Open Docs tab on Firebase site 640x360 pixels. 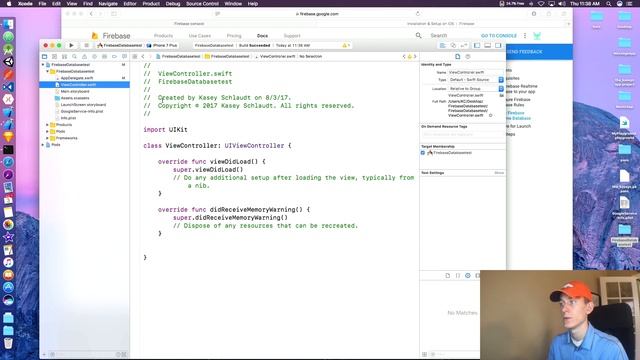point(262,36)
